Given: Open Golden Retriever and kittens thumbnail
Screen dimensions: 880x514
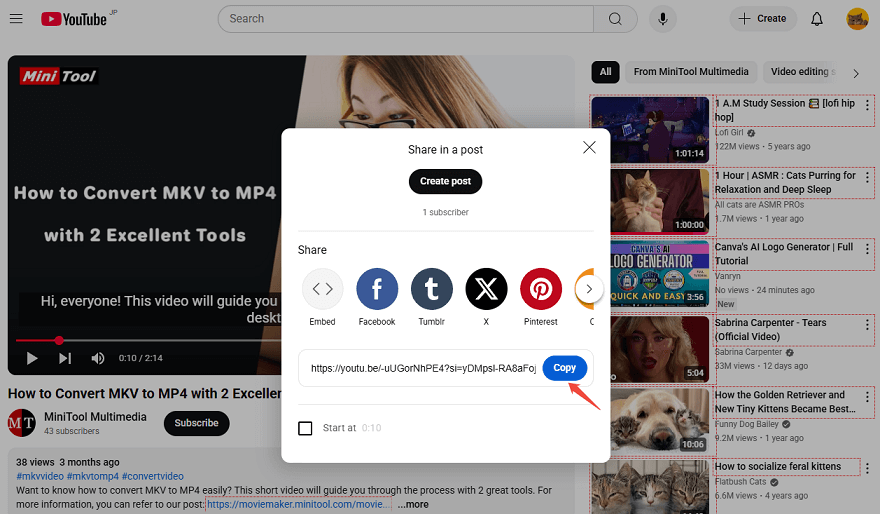Looking at the screenshot, I should [659, 421].
